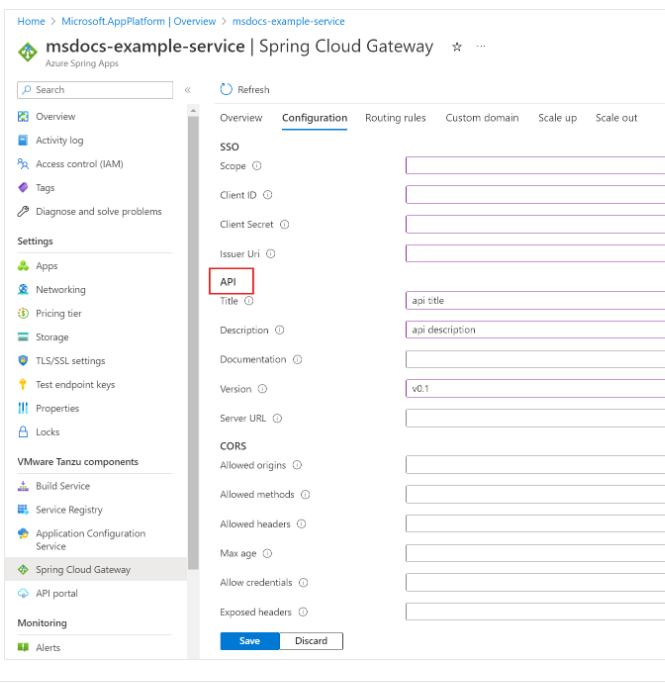Click into the Issuer Uri field
665x683 pixels.
535,254
